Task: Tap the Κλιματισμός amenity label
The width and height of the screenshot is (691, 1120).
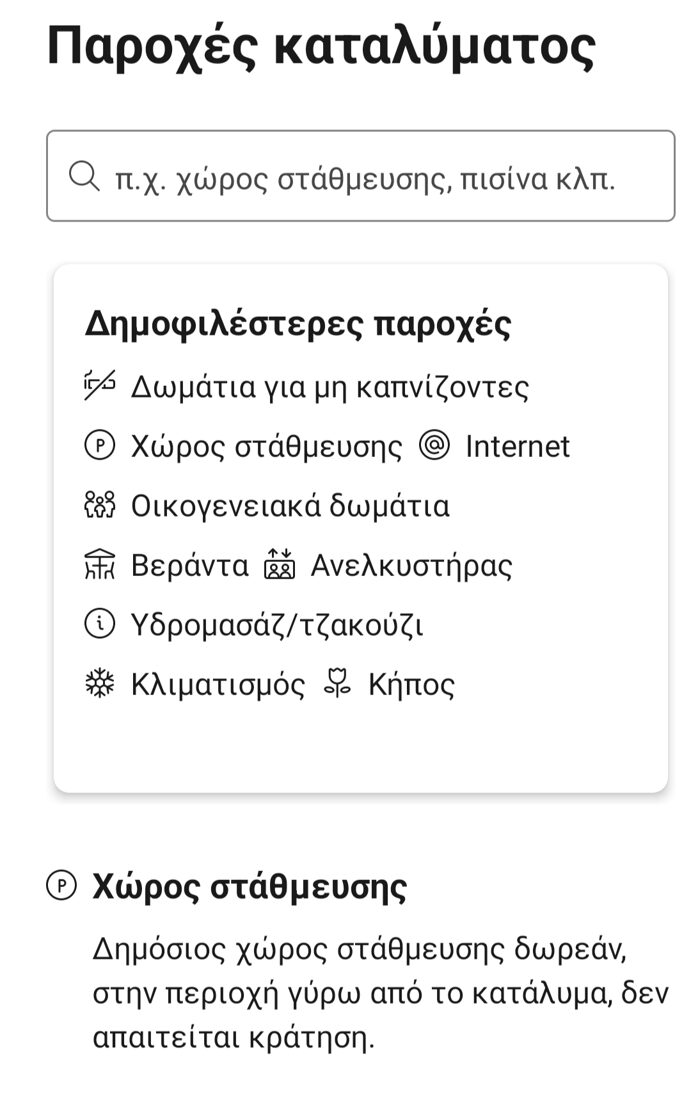Action: (218, 685)
